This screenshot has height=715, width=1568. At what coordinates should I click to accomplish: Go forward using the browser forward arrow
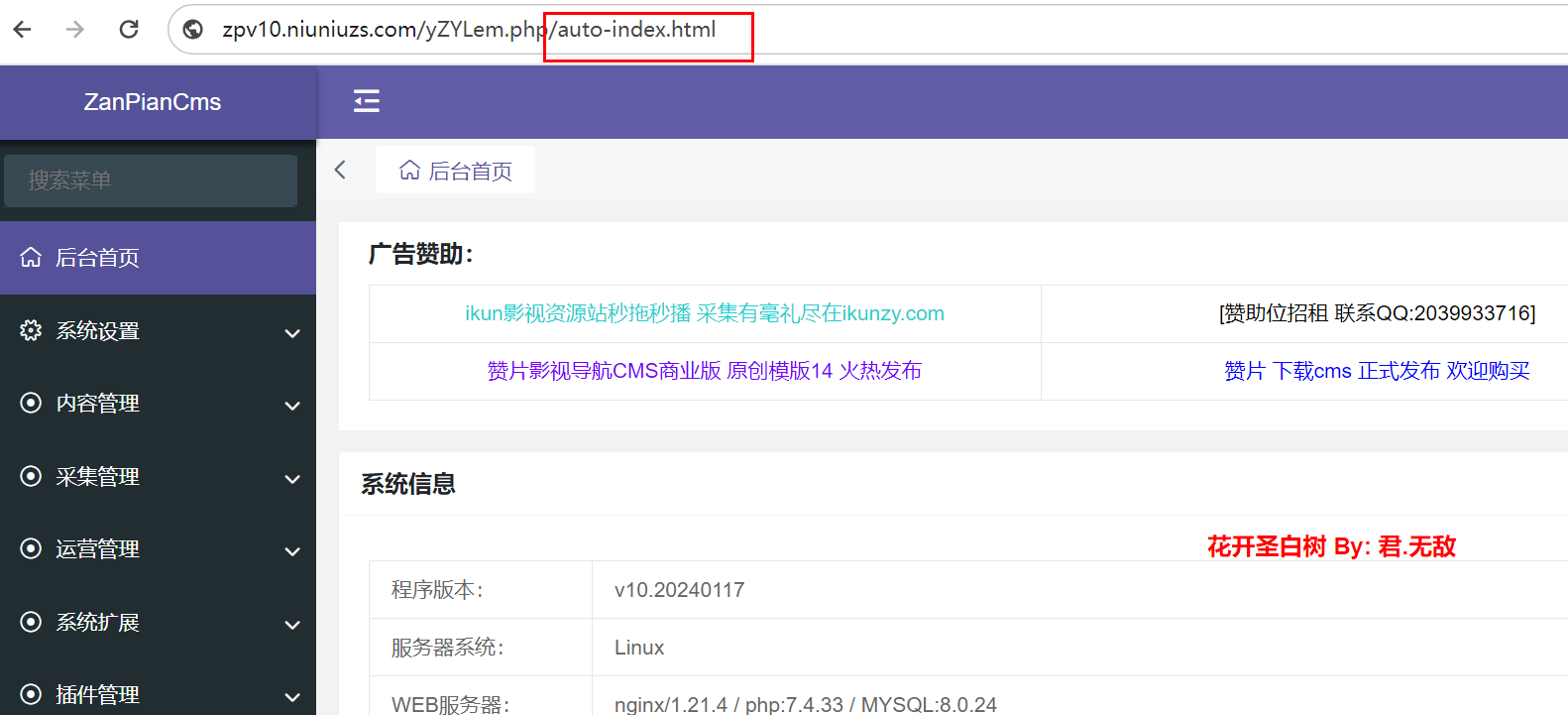click(x=75, y=30)
